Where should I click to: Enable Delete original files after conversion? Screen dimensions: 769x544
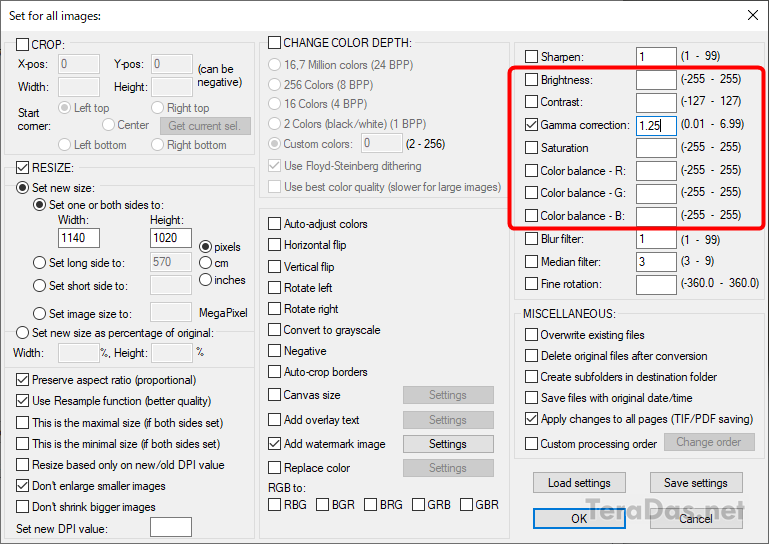[531, 356]
